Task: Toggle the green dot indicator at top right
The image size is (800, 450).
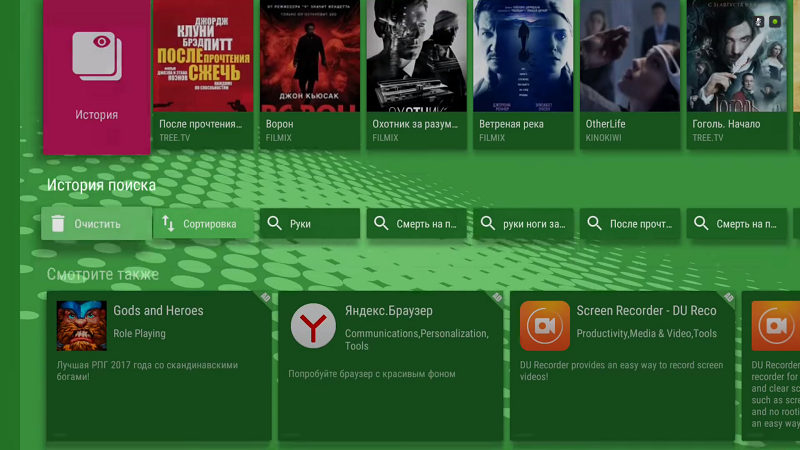Action: pyautogui.click(x=775, y=22)
